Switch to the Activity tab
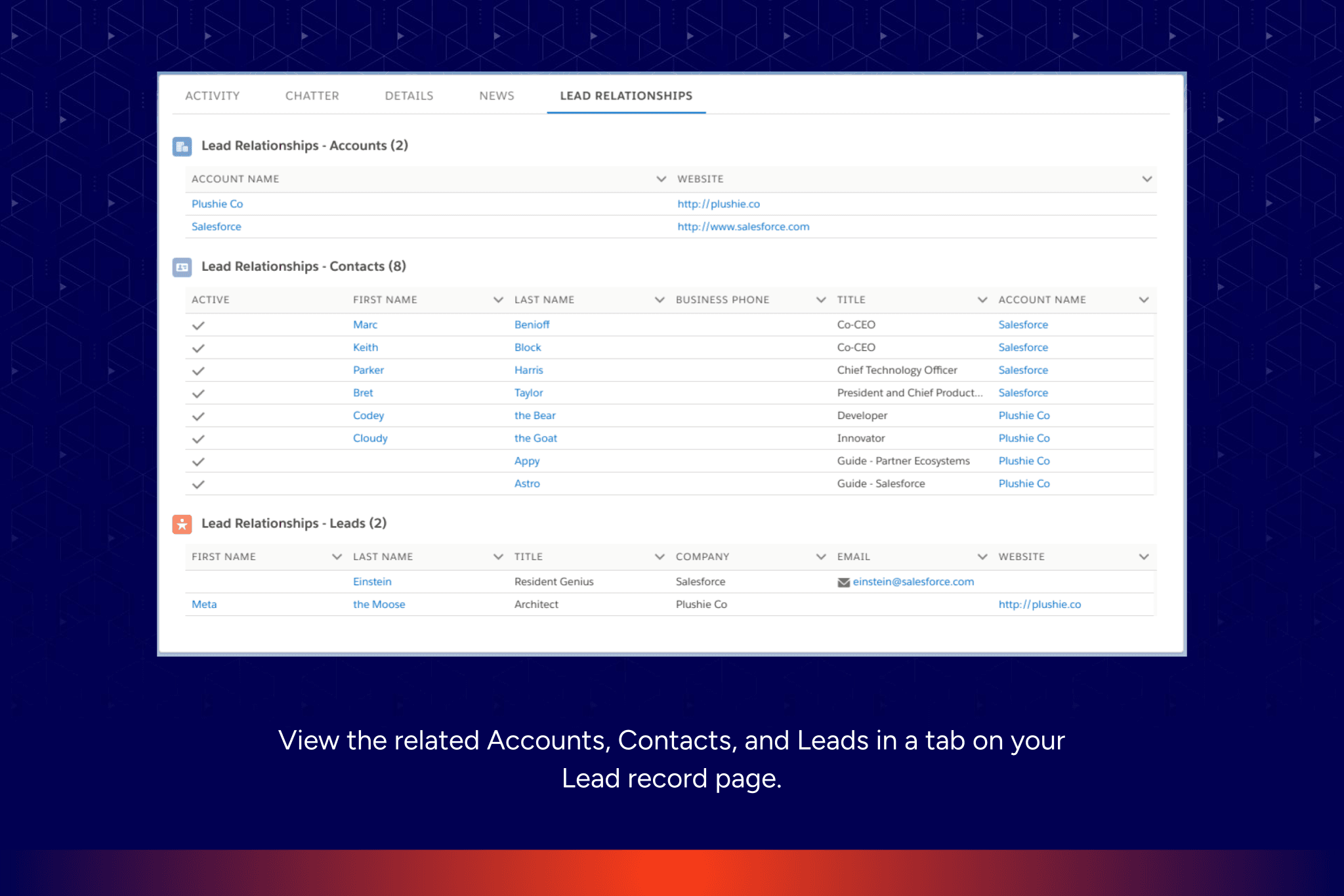 pos(212,96)
